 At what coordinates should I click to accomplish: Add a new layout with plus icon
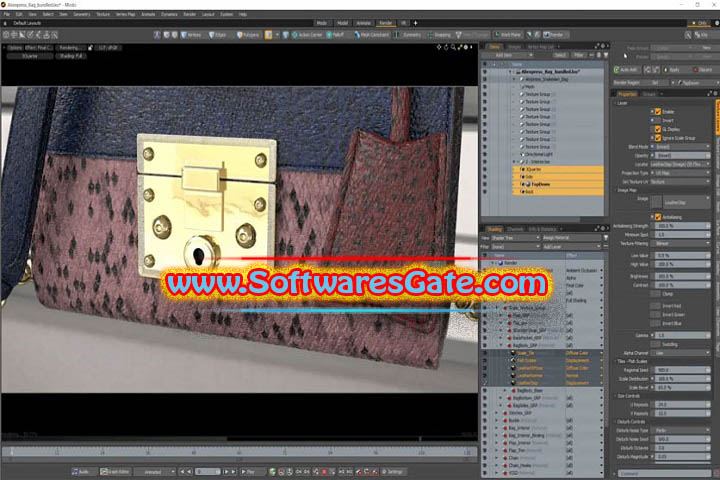click(416, 23)
